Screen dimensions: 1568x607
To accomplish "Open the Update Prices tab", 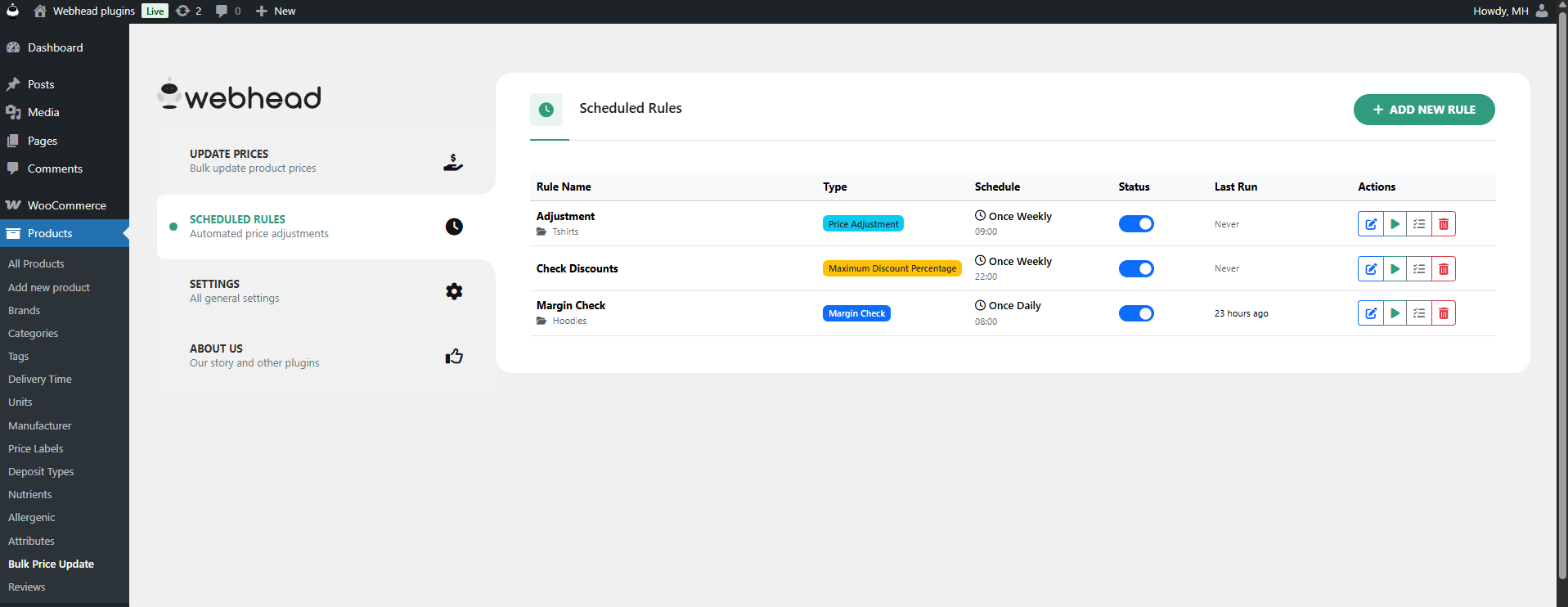I will pos(326,161).
